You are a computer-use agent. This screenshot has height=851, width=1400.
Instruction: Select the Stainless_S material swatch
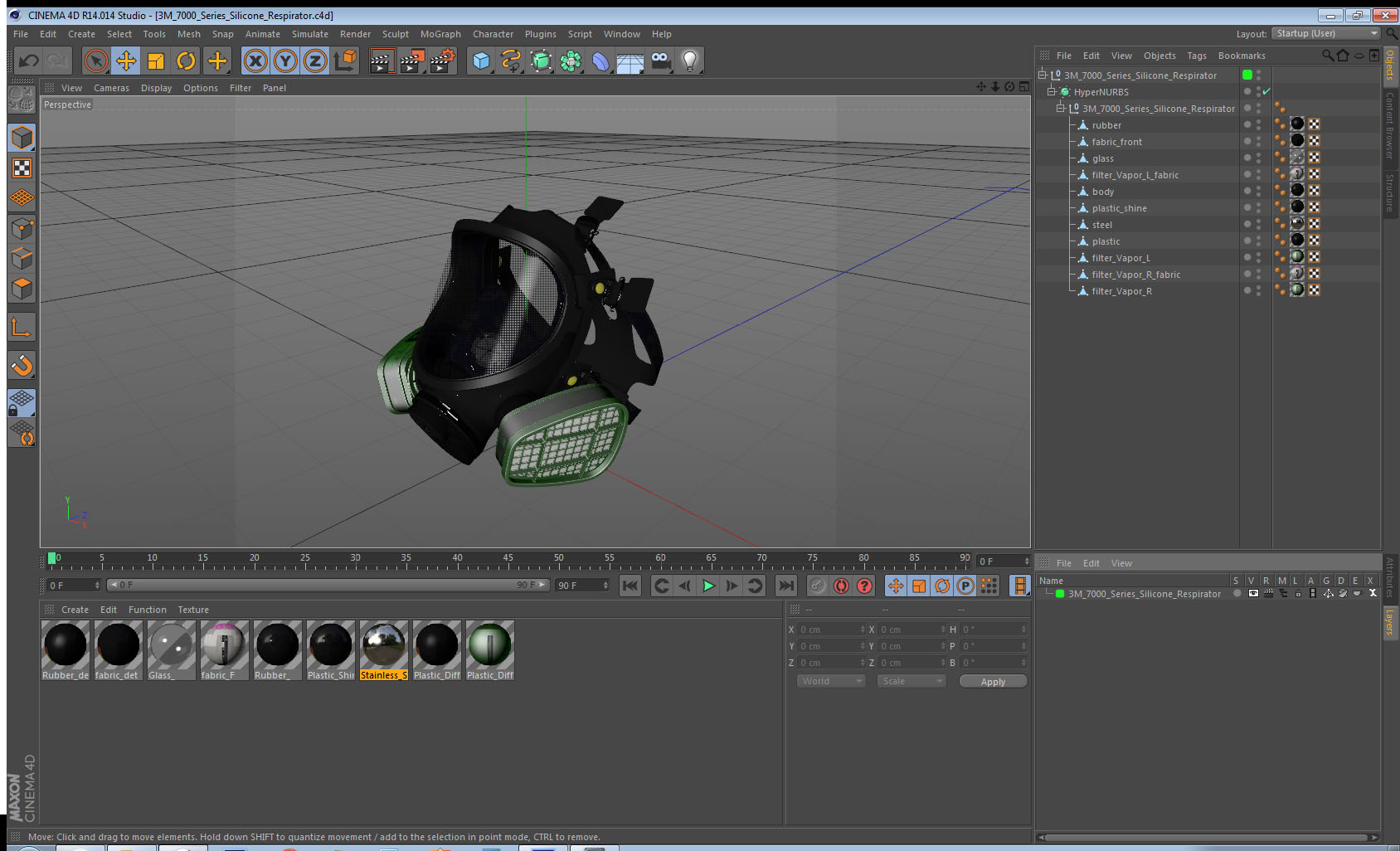(384, 650)
